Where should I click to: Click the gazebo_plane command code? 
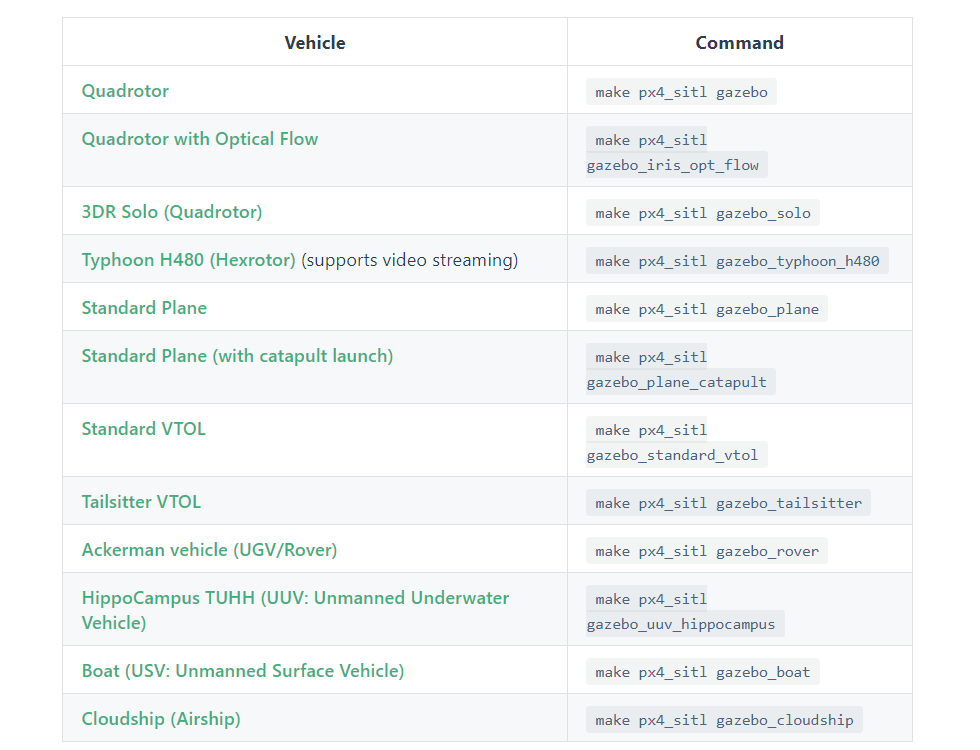707,309
